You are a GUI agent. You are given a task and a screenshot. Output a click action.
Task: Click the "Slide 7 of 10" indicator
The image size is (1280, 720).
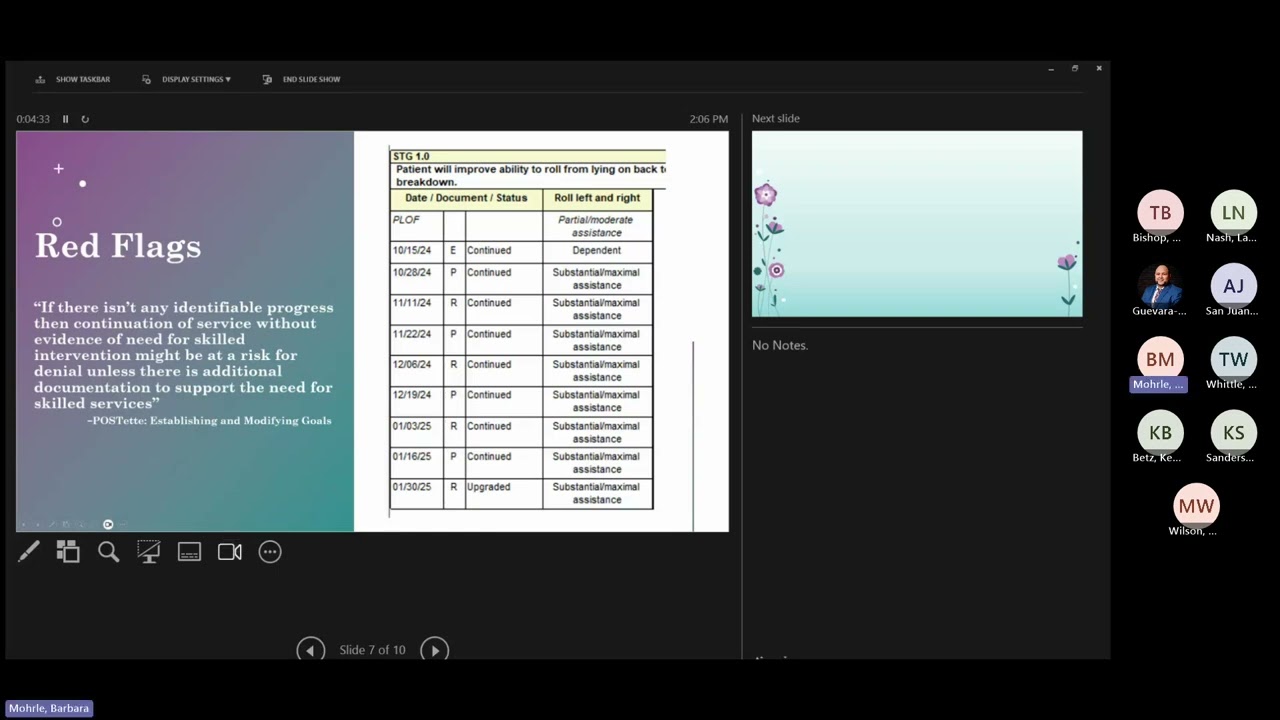[x=372, y=650]
